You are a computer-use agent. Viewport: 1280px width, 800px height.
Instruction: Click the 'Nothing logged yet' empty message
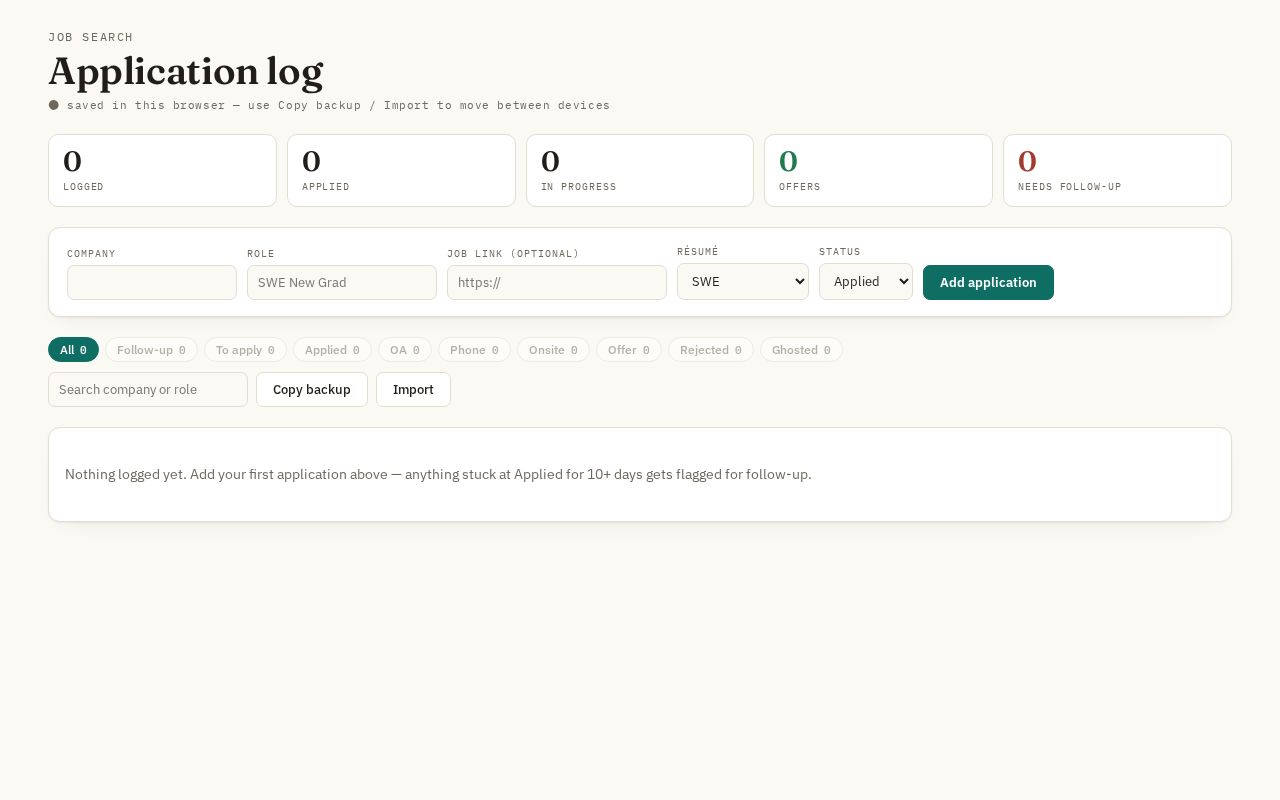pyautogui.click(x=438, y=474)
